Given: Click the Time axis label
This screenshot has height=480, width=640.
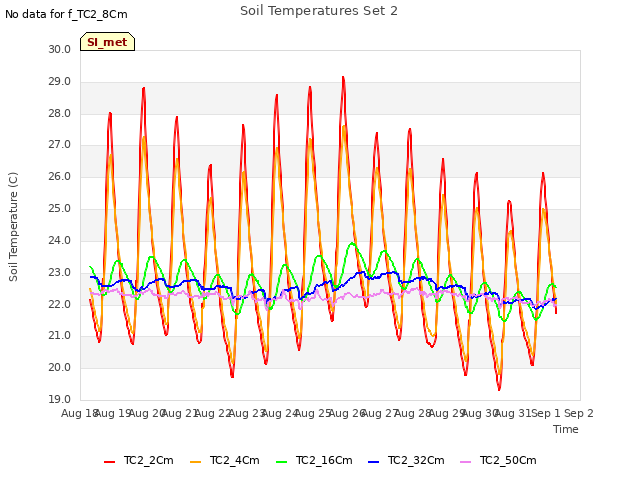Looking at the screenshot, I should [566, 429].
